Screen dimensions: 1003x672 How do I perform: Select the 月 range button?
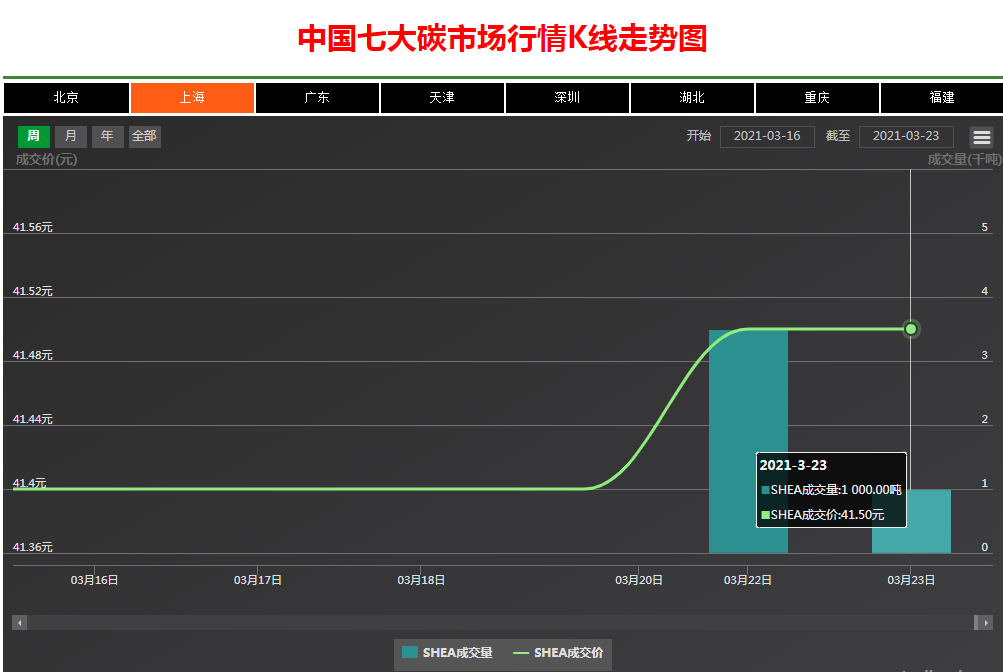pos(70,136)
